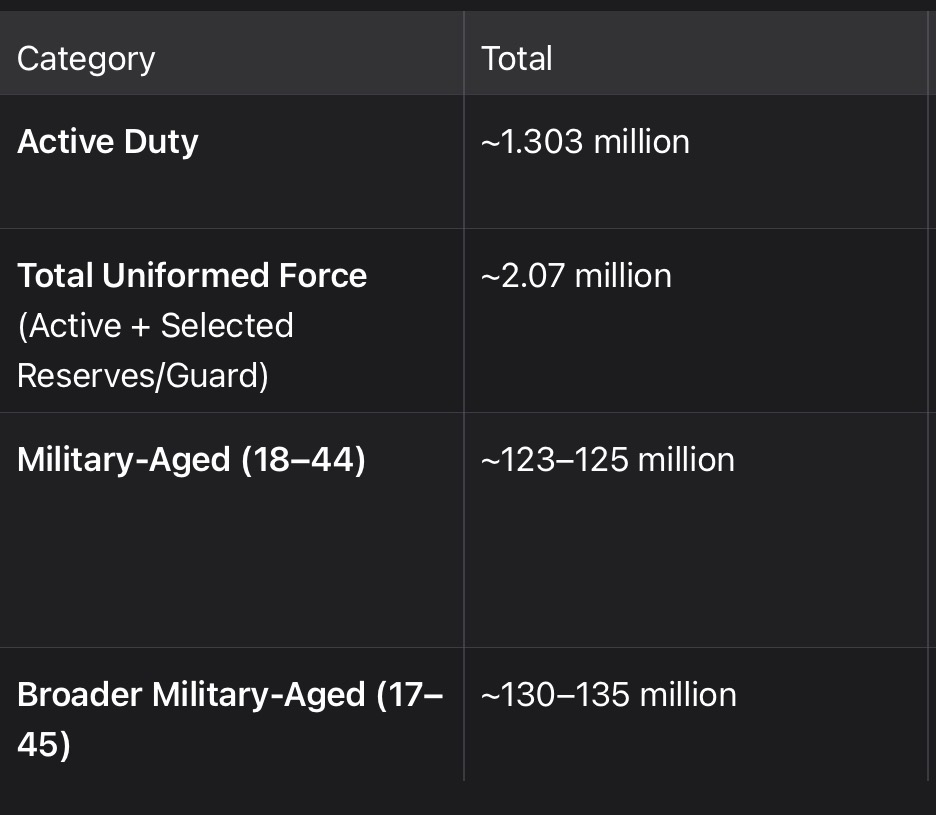Click the wrapped 45) text line
Image resolution: width=936 pixels, height=815 pixels.
44,746
